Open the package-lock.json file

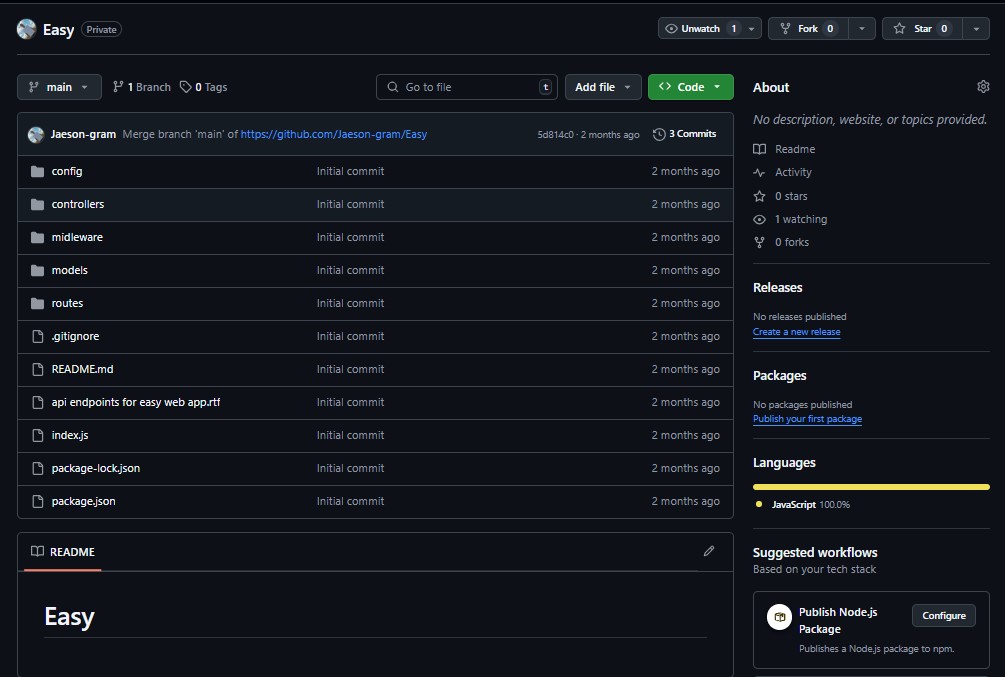pos(96,469)
